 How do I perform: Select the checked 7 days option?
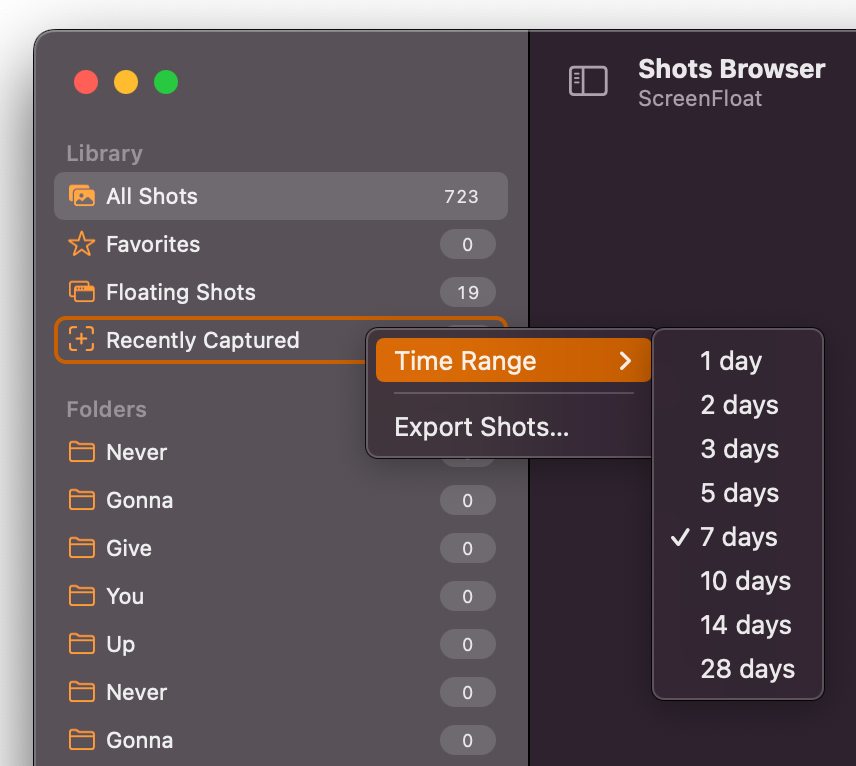pyautogui.click(x=738, y=537)
